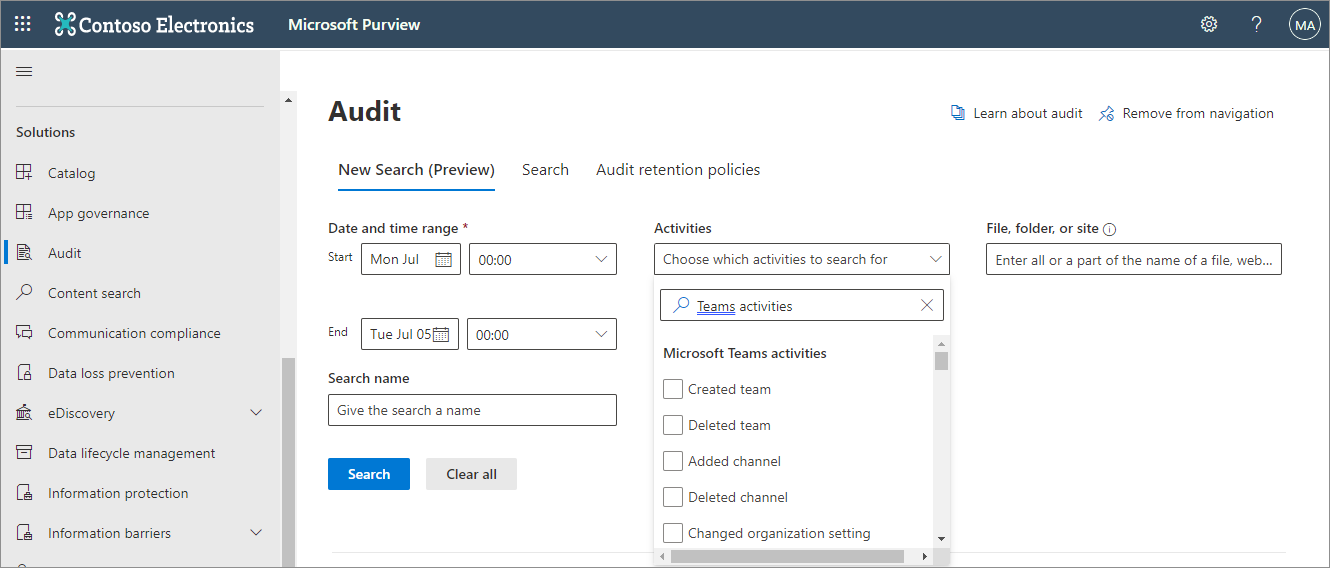Click the help question mark icon
This screenshot has width=1330, height=568.
coord(1257,24)
